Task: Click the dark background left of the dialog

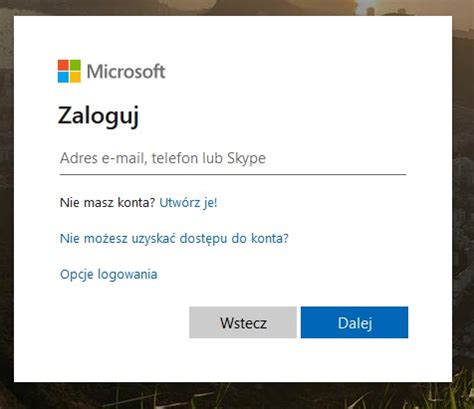Action: (7, 200)
